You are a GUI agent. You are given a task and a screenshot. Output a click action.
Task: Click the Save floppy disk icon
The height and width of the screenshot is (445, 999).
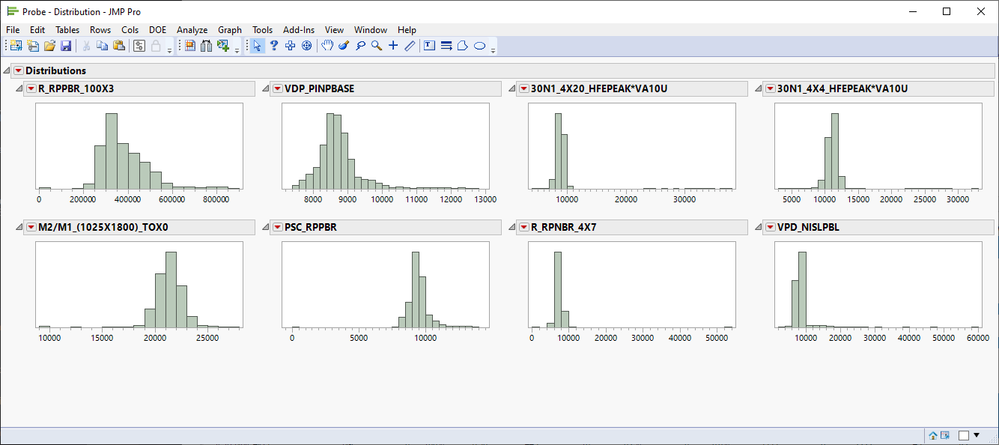tap(66, 45)
